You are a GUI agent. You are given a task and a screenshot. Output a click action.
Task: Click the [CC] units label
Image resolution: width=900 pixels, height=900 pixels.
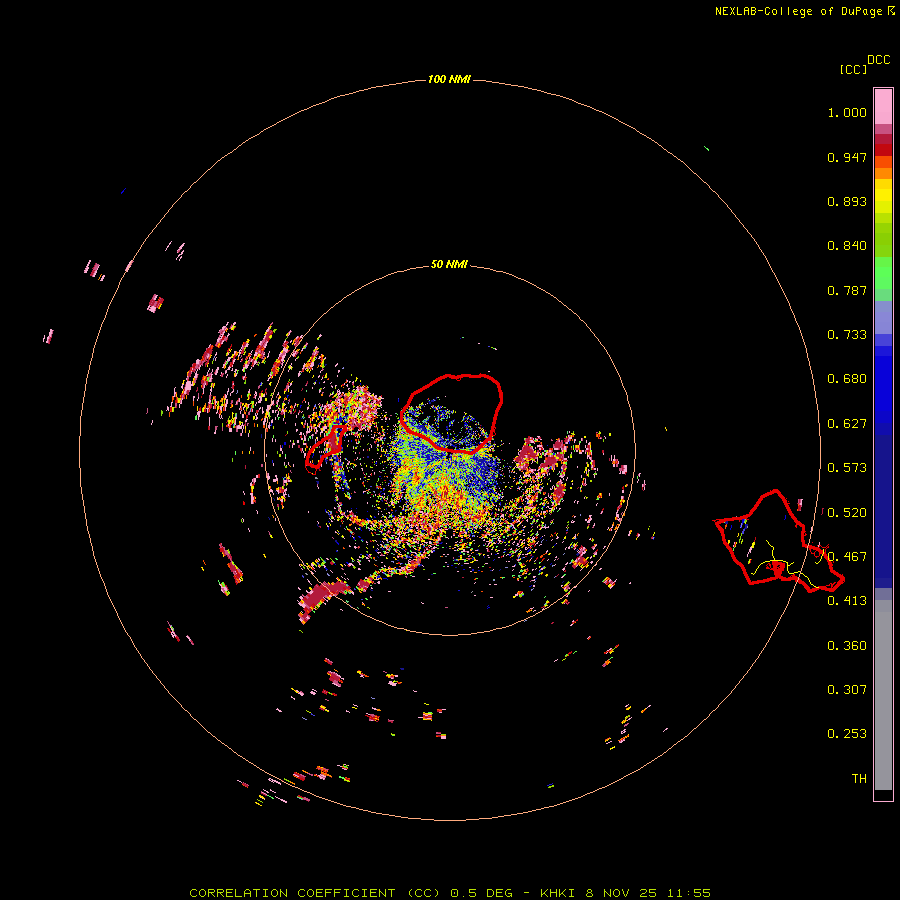click(x=853, y=69)
